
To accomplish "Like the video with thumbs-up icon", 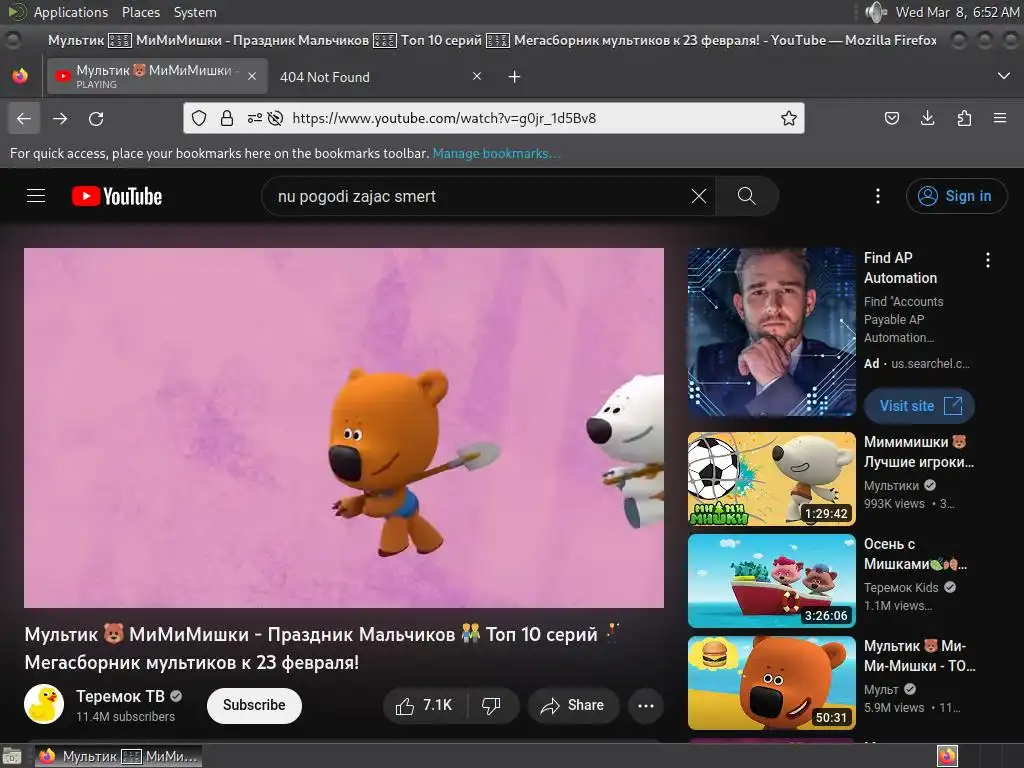I will [x=423, y=705].
